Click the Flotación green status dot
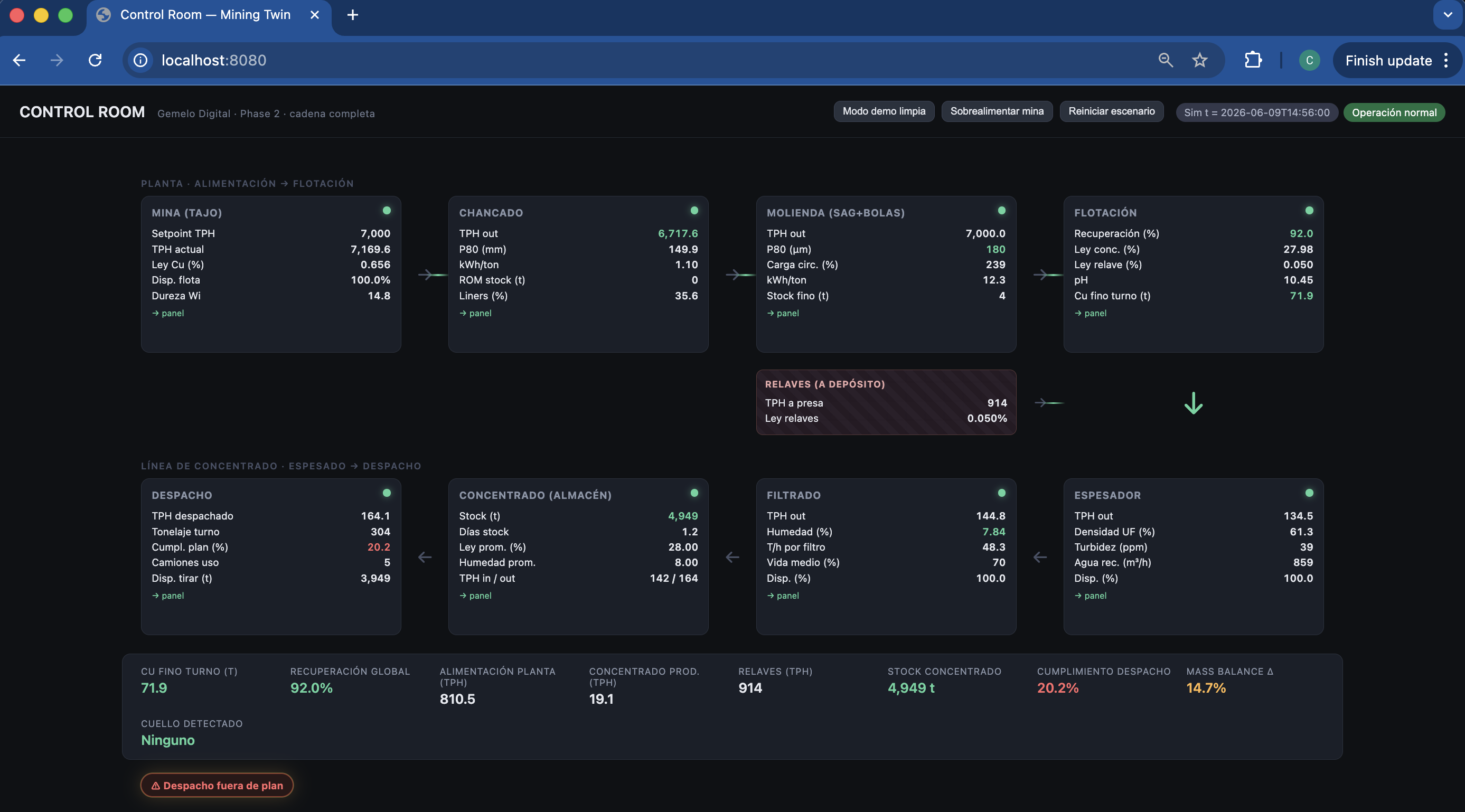 1309,211
